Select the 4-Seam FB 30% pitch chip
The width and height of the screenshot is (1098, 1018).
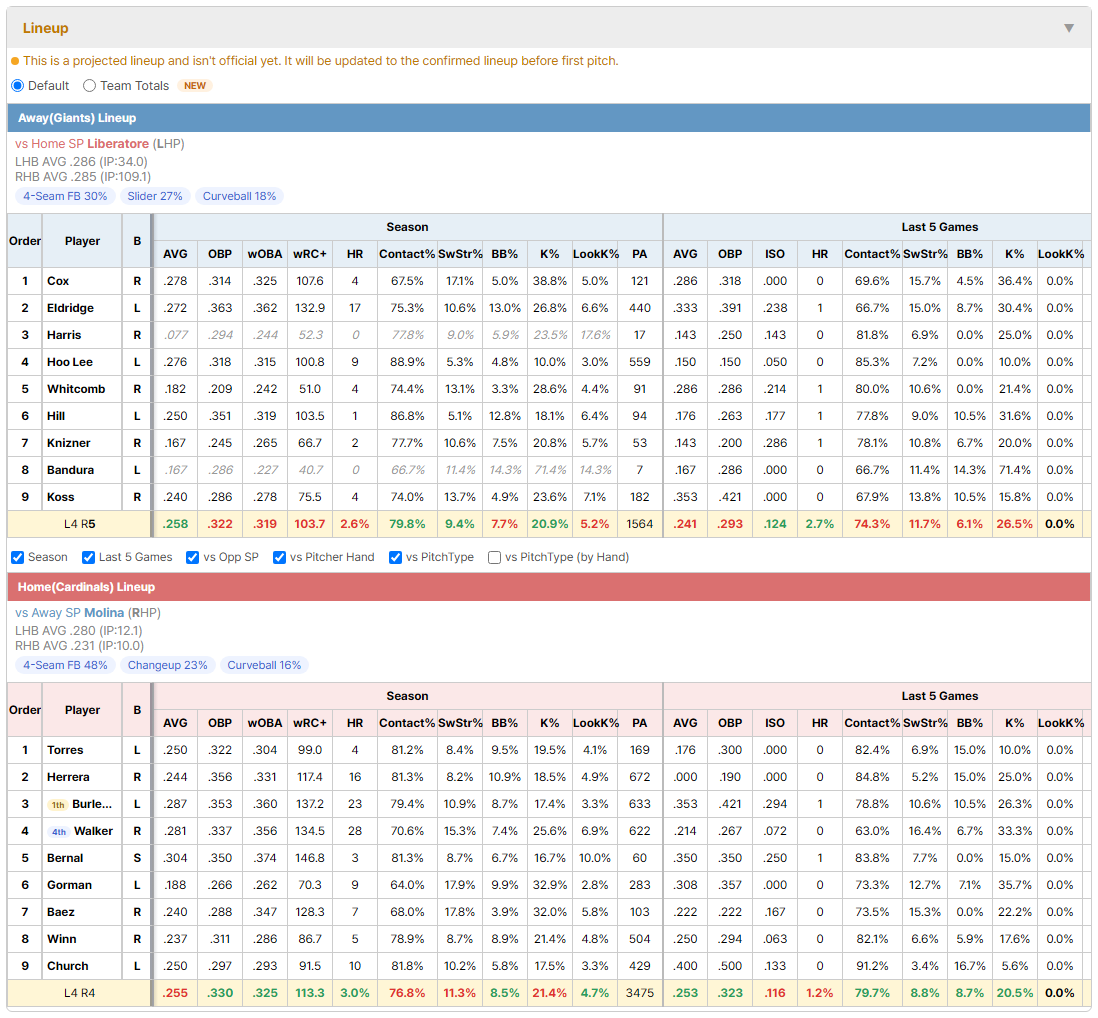[65, 196]
